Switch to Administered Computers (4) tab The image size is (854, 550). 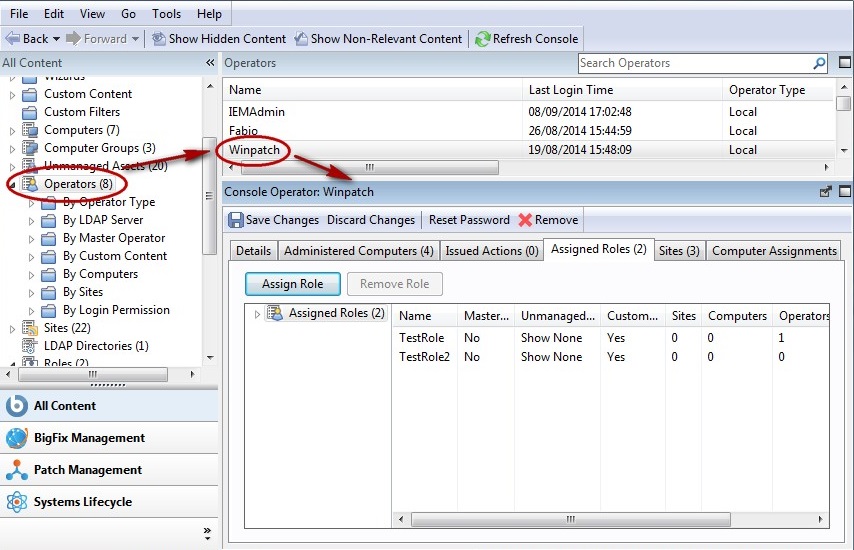point(358,250)
